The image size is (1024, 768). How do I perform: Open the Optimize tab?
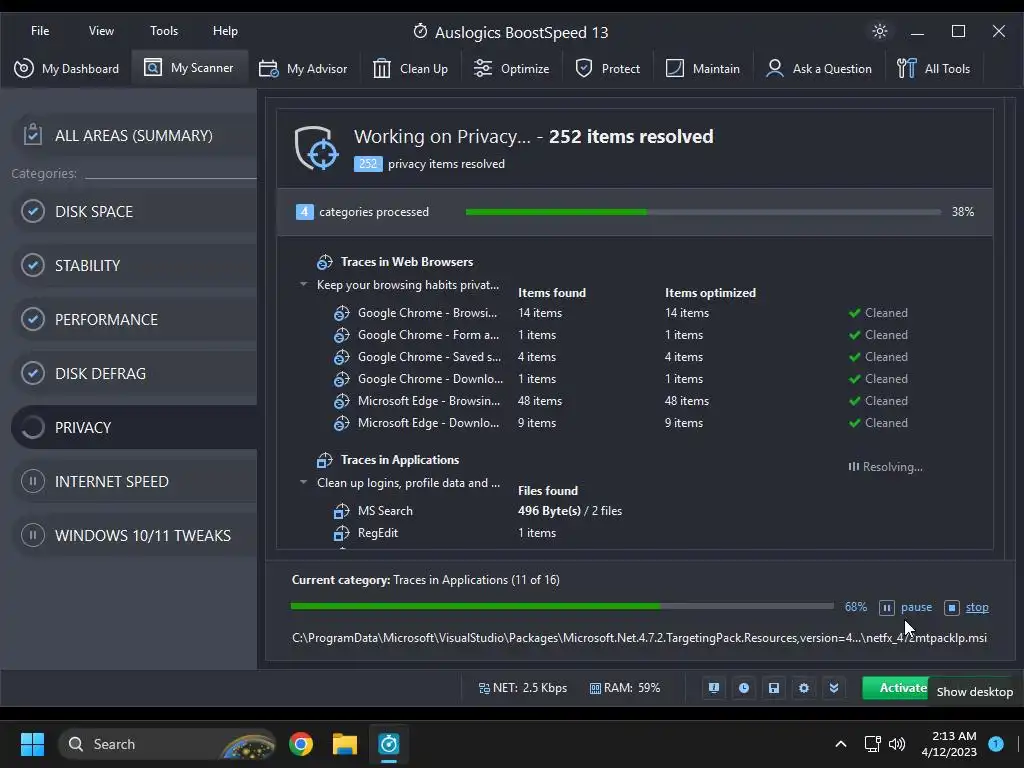[x=511, y=69]
